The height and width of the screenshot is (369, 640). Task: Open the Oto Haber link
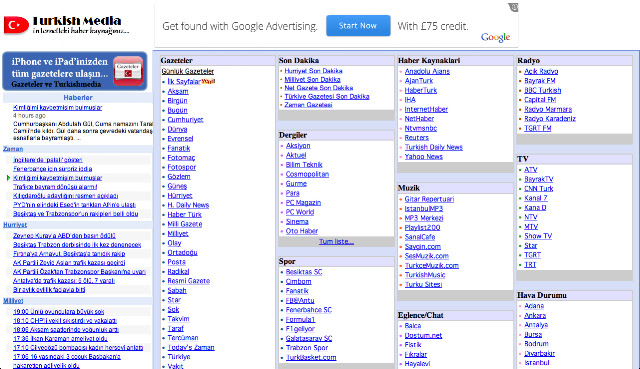302,231
